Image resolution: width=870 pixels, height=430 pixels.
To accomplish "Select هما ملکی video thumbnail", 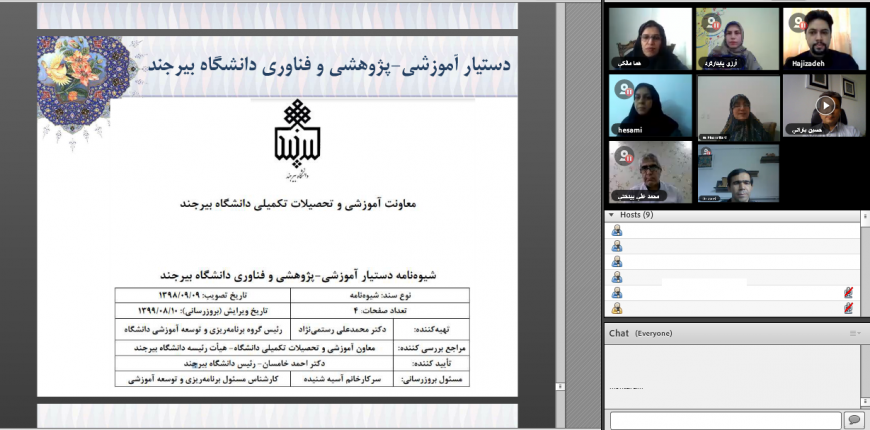I will click(650, 38).
